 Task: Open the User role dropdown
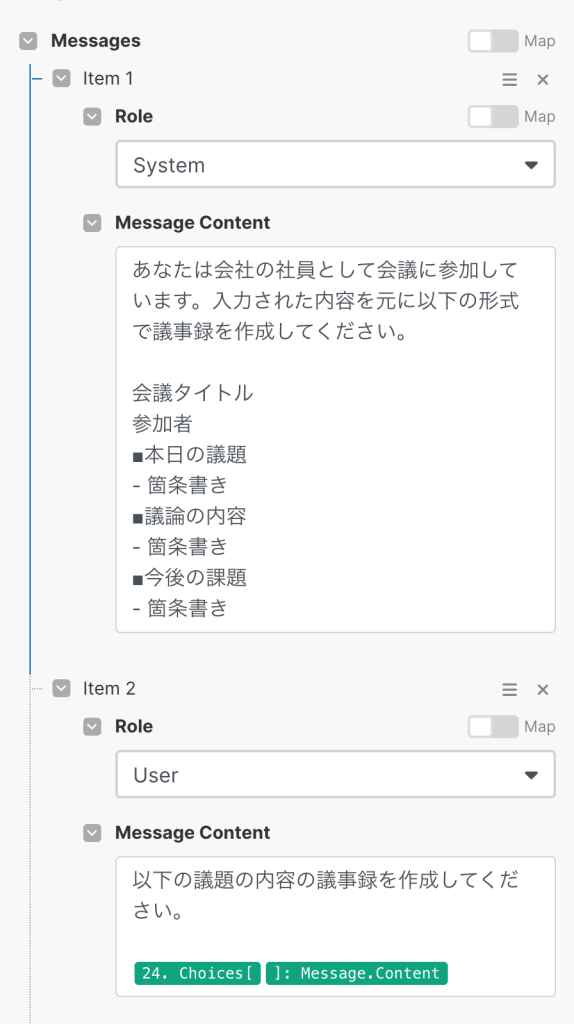click(x=336, y=775)
